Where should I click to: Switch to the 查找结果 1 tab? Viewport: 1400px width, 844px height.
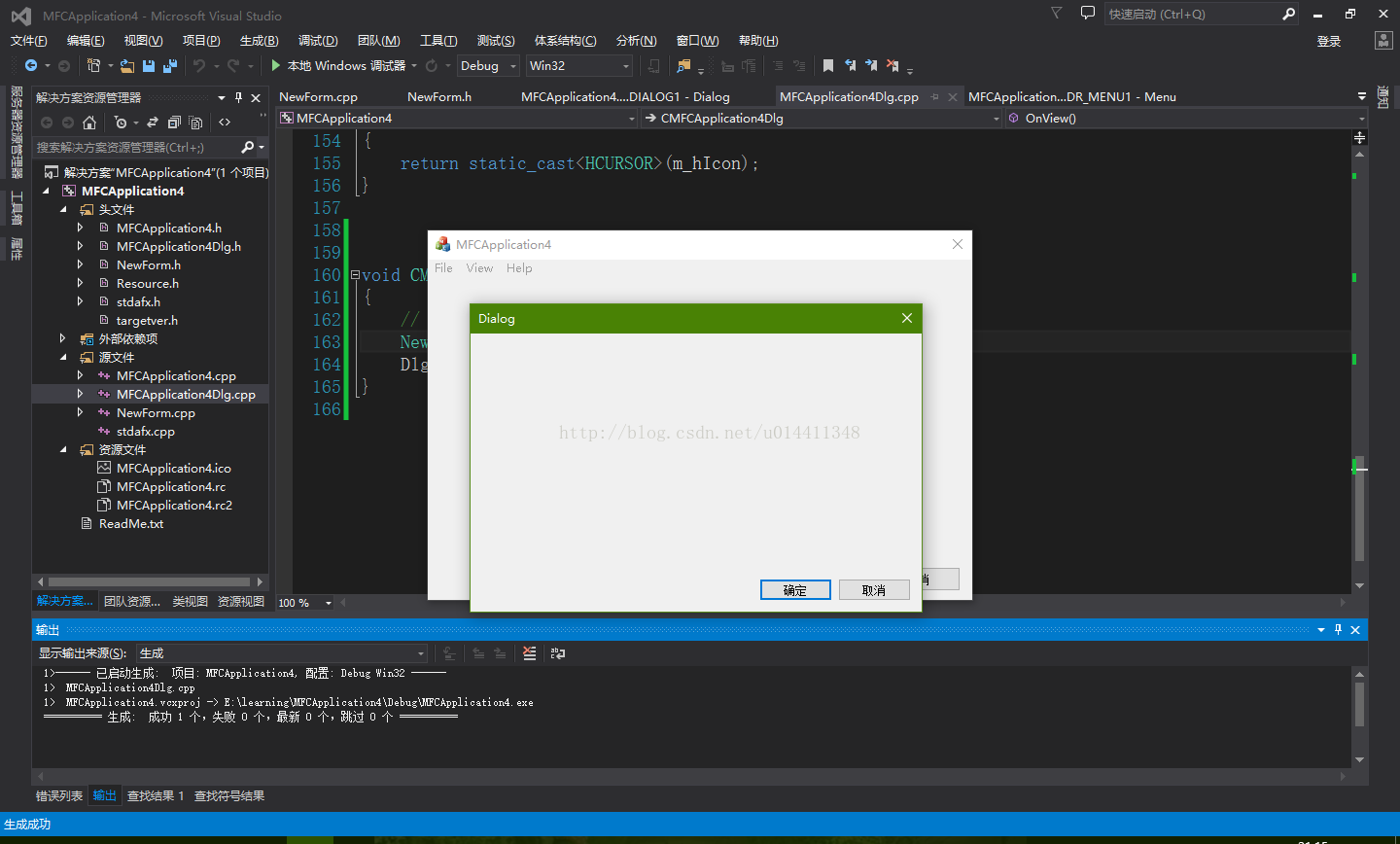pyautogui.click(x=156, y=796)
